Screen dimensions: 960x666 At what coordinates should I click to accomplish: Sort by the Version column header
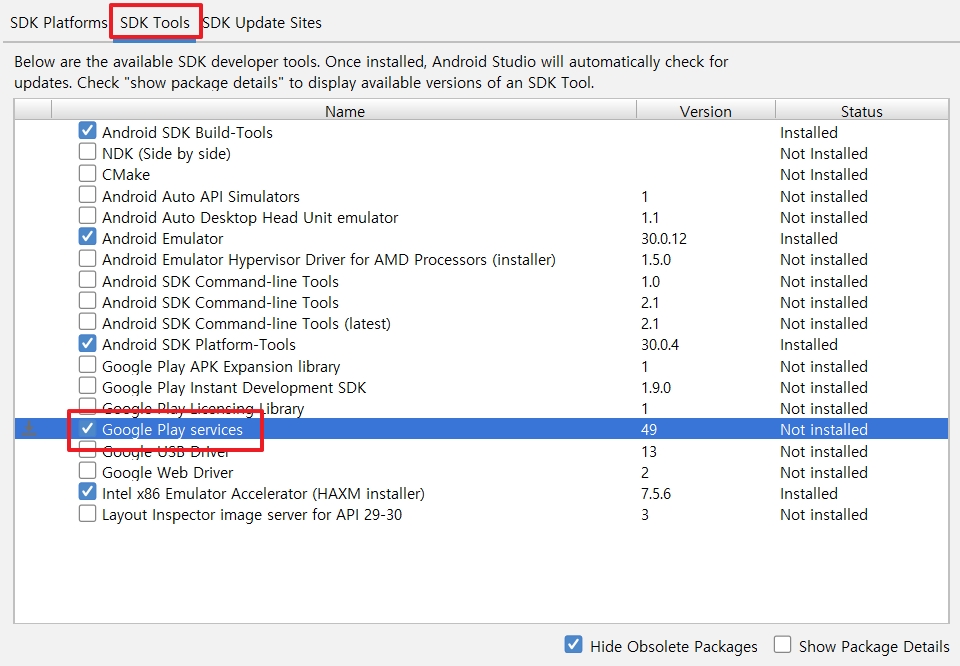pos(705,111)
